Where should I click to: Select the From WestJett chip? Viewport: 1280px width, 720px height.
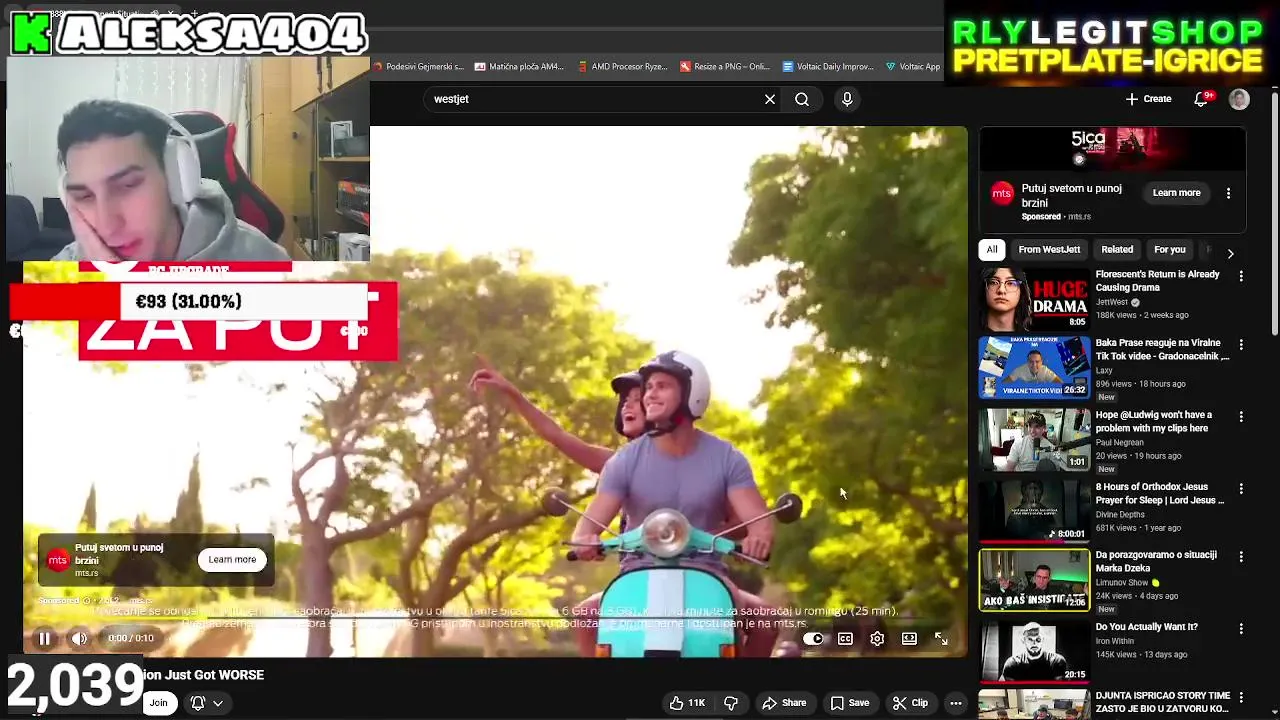click(1049, 250)
